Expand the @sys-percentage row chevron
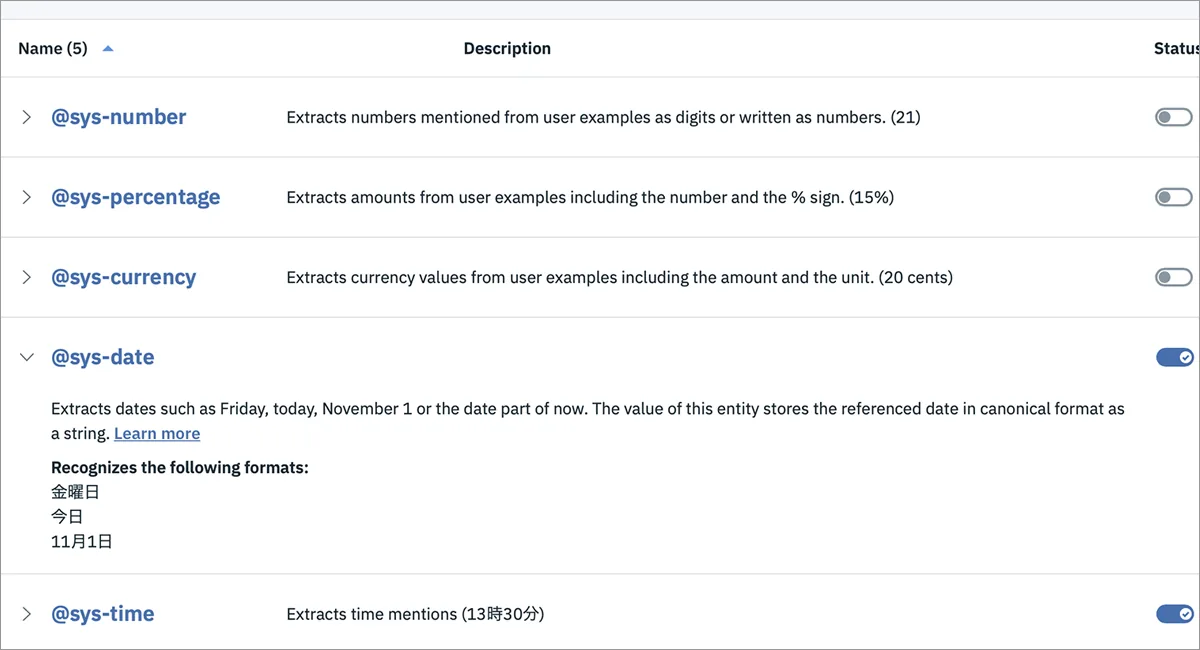This screenshot has height=650, width=1200. pyautogui.click(x=27, y=197)
